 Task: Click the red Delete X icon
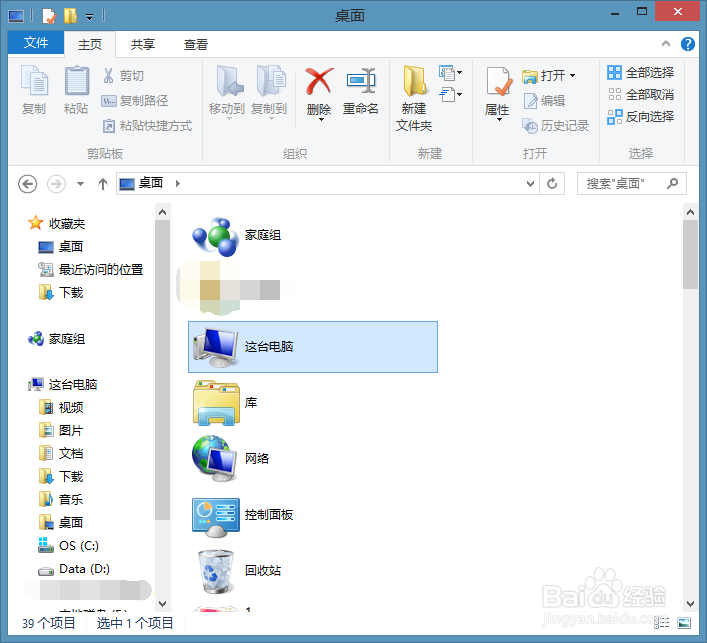click(319, 81)
